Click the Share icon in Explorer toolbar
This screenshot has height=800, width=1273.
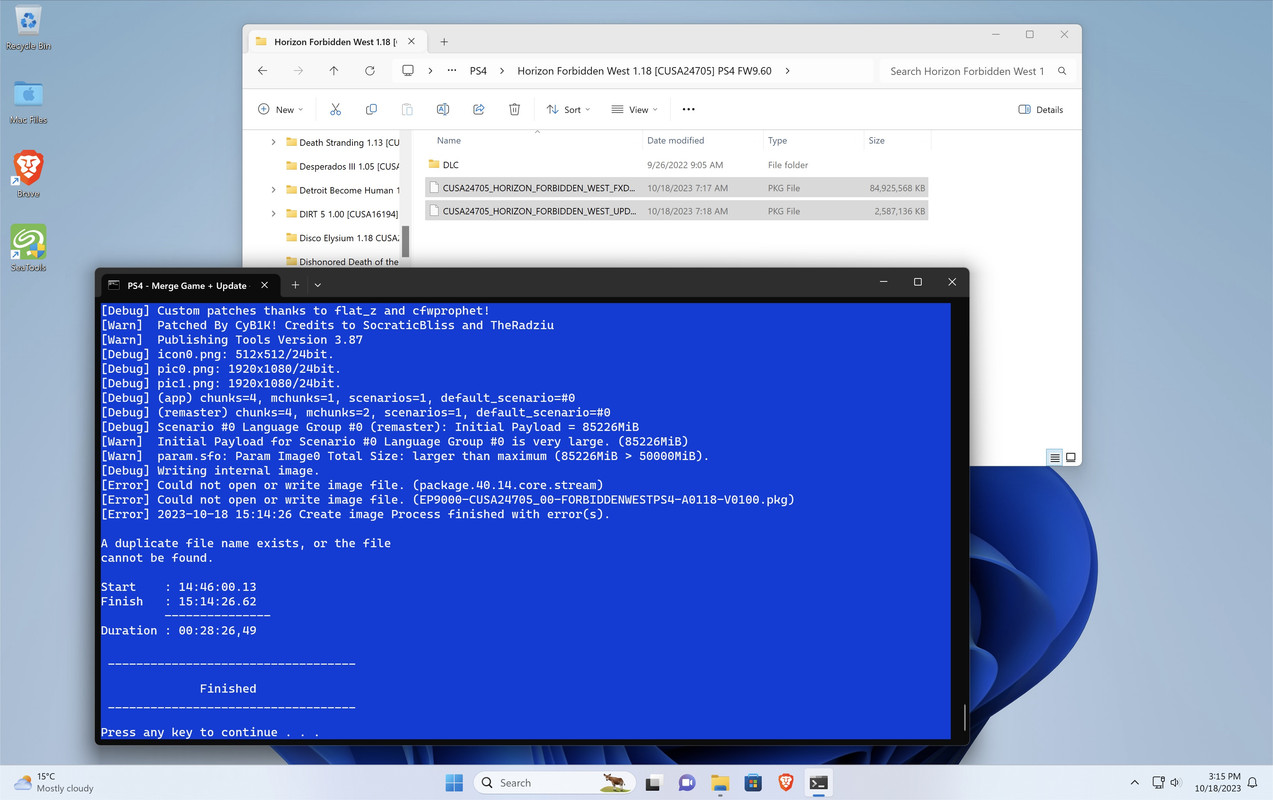coord(479,109)
